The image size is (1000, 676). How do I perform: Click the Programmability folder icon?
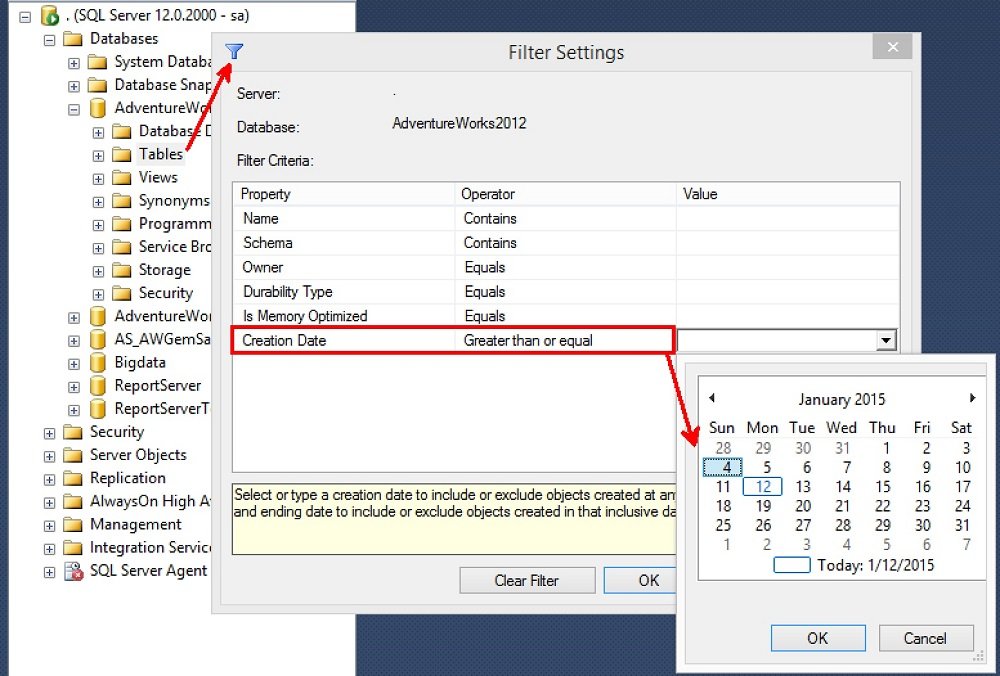[121, 224]
